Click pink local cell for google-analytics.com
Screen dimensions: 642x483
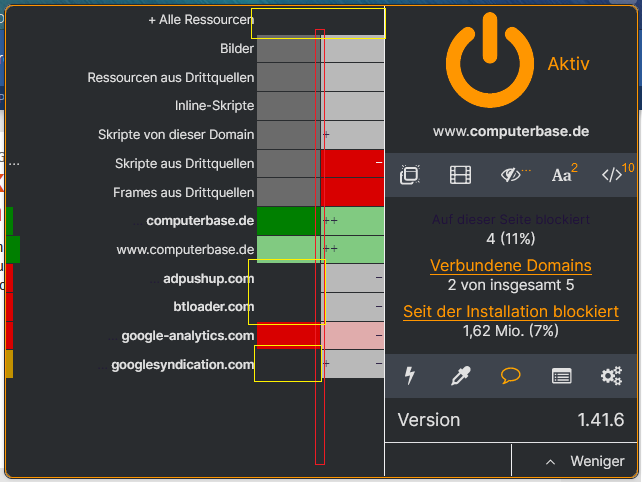353,335
